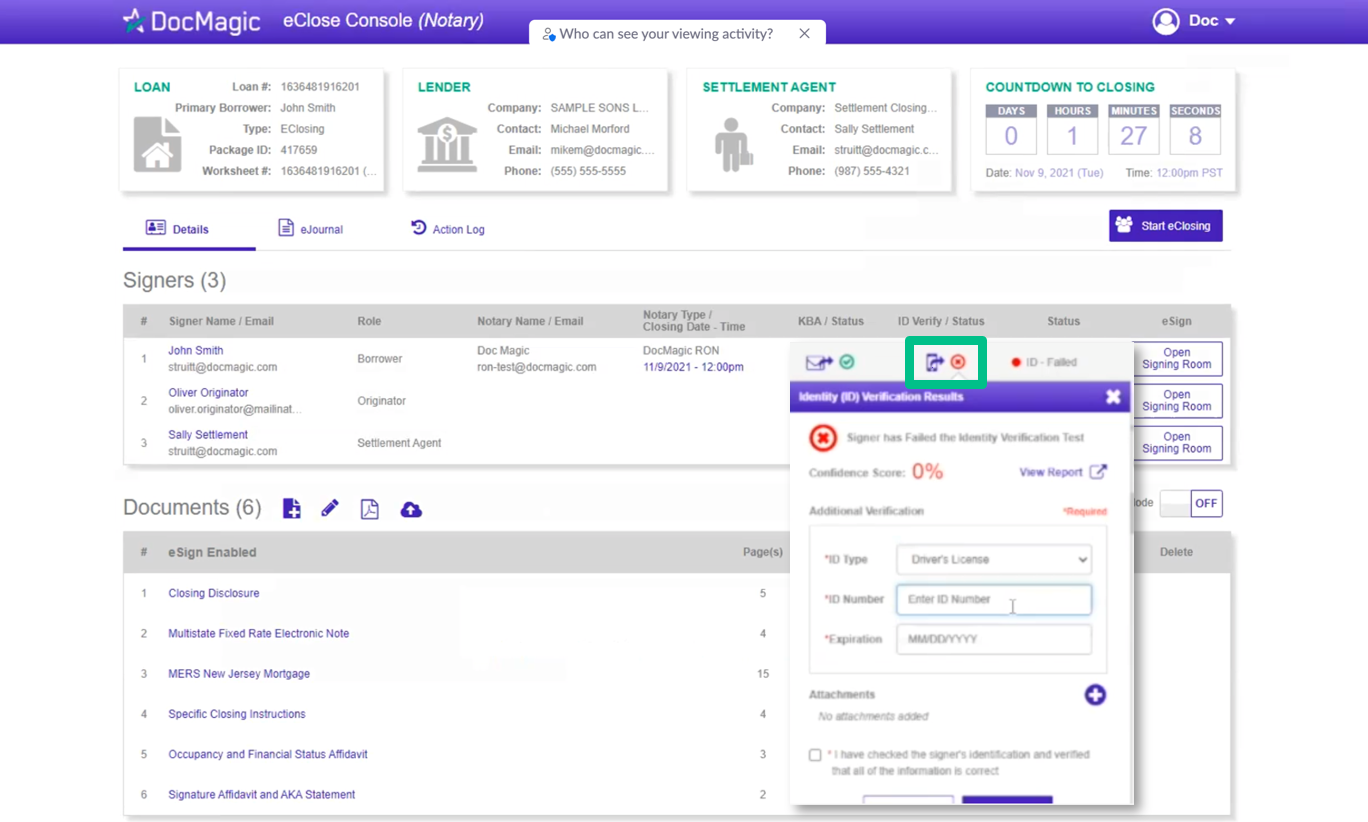
Task: Dismiss the viewing activity notice
Action: [804, 33]
